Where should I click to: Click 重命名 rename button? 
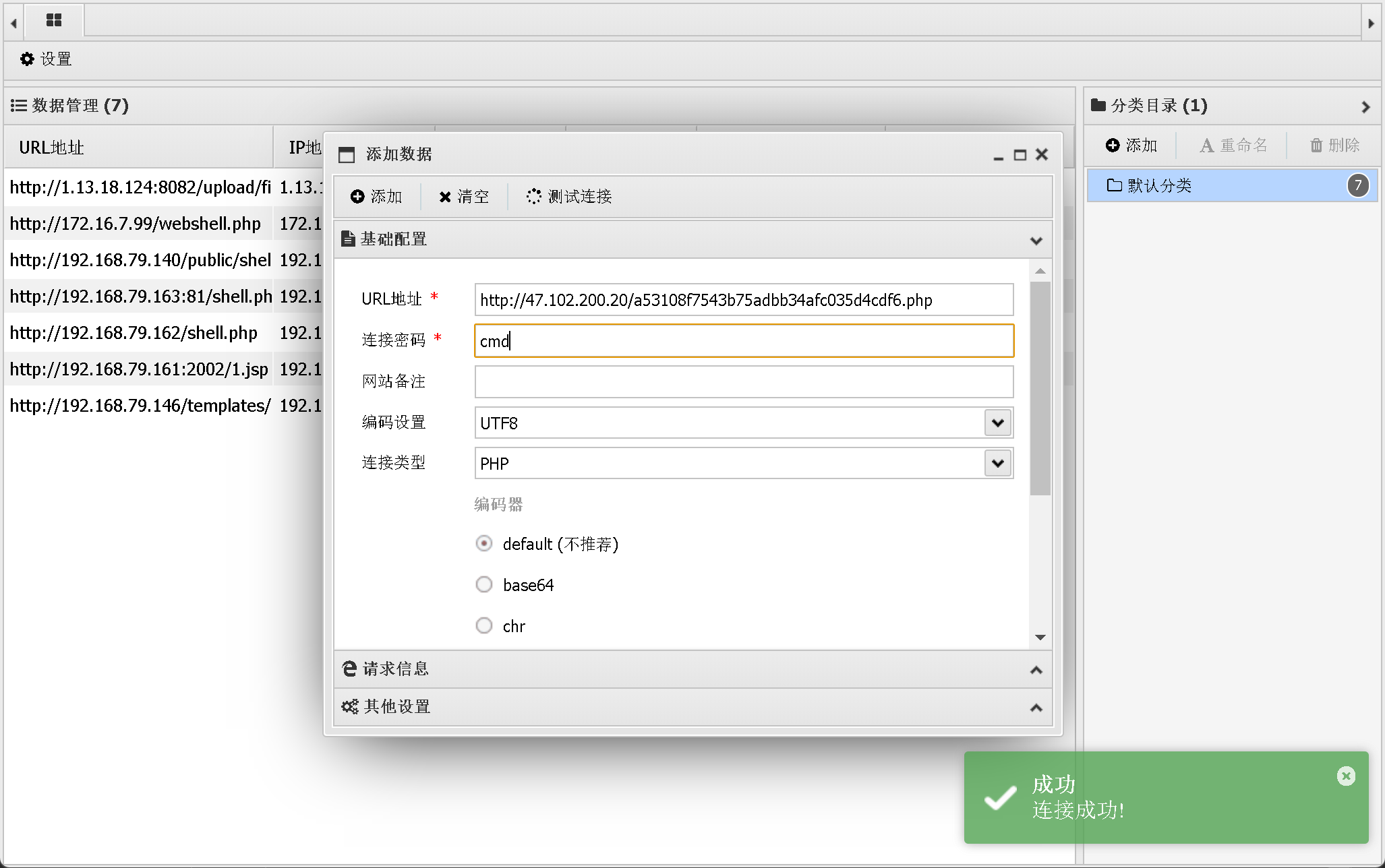pyautogui.click(x=1233, y=146)
